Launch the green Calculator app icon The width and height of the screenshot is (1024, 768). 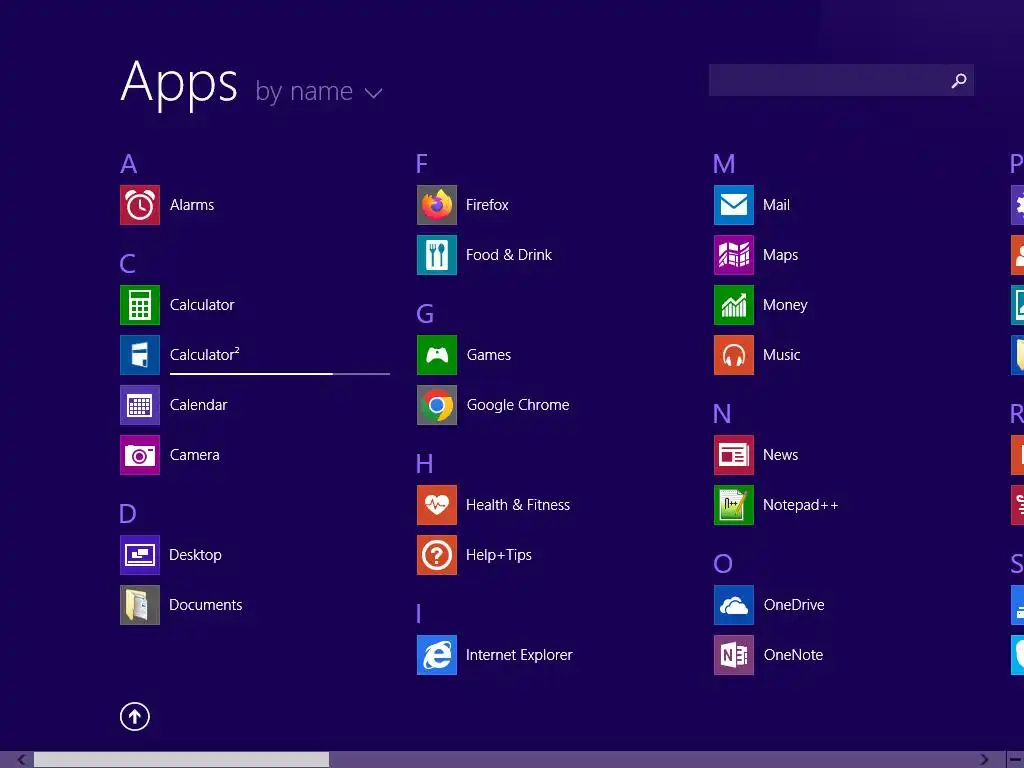click(140, 305)
